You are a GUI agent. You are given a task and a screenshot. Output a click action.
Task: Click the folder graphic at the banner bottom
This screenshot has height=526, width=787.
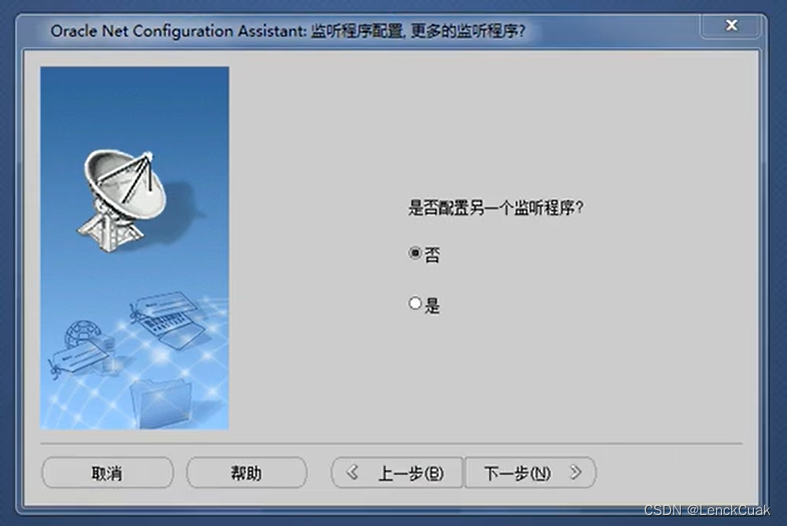point(161,404)
